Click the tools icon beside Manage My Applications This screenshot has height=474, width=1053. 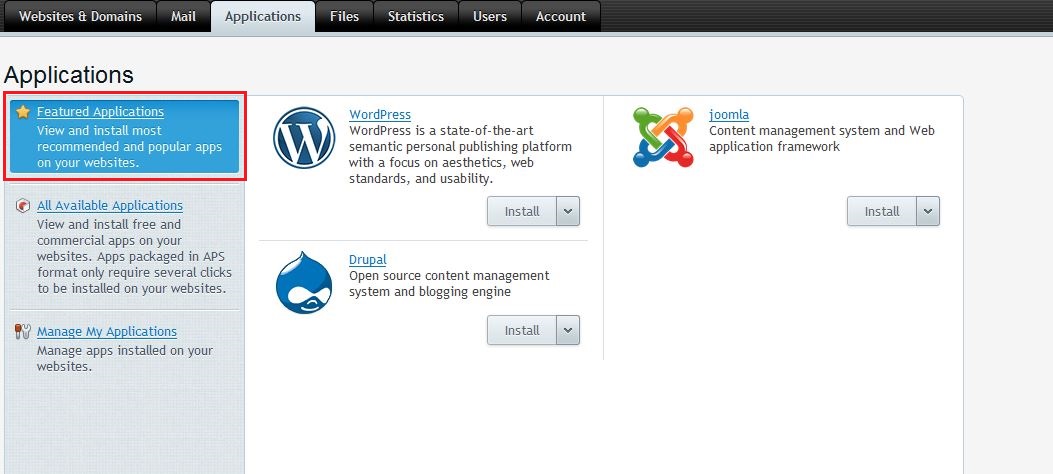(x=23, y=332)
